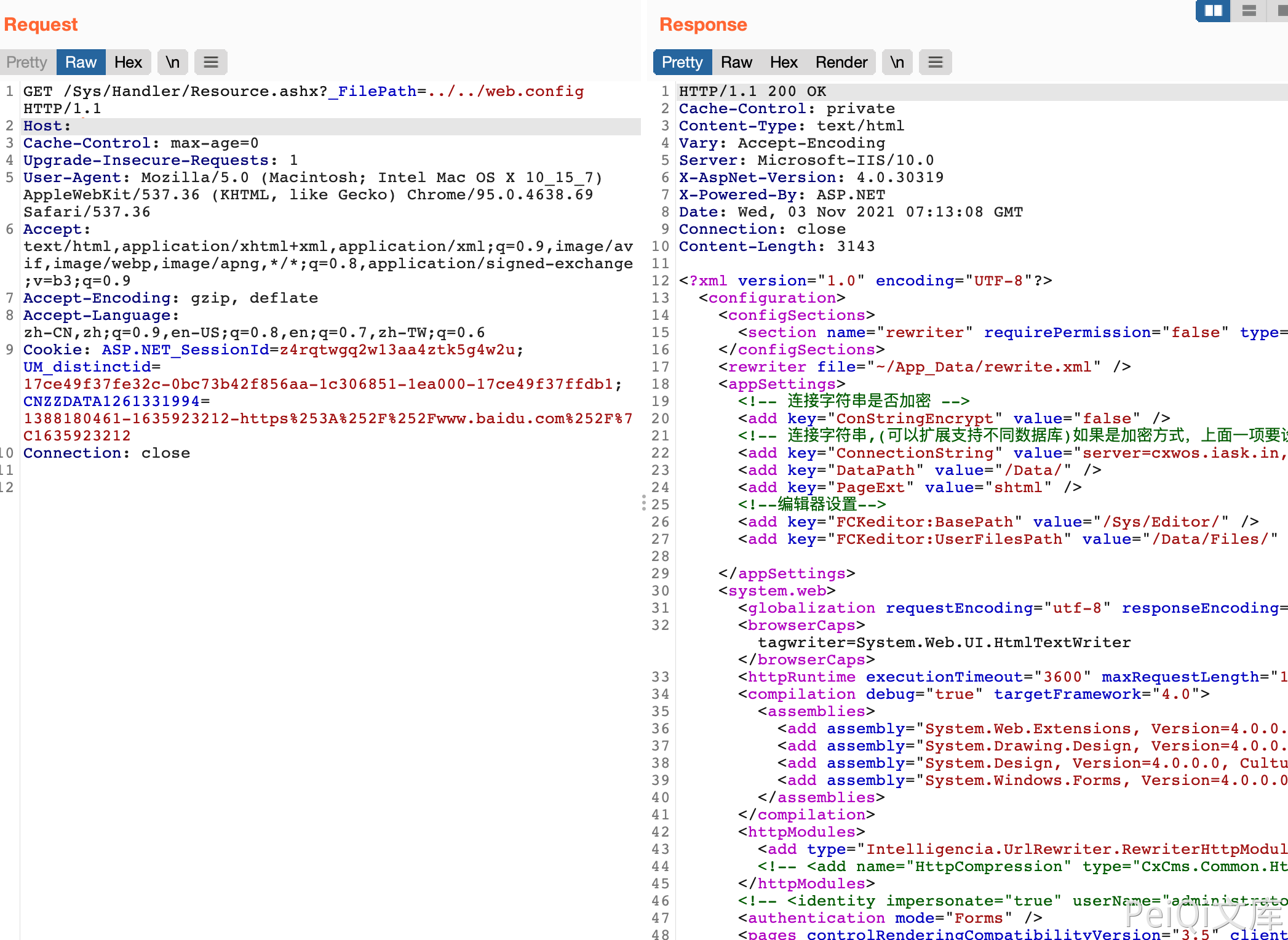Open Response pane hamburger options menu
This screenshot has height=940, width=1288.
pos(935,62)
